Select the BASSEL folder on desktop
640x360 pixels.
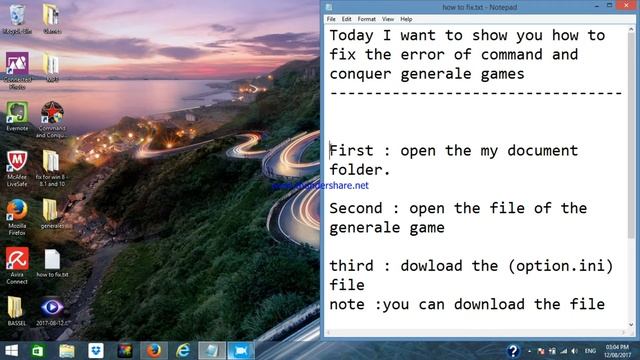click(x=16, y=311)
